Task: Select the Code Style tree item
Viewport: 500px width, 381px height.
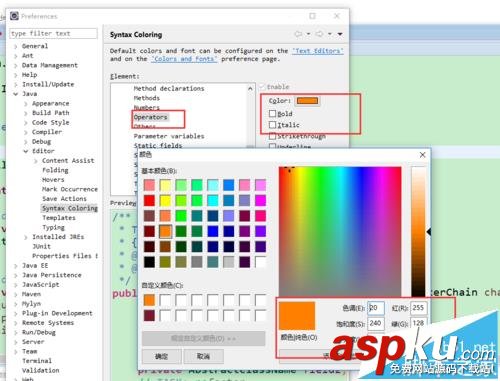Action: [51, 122]
